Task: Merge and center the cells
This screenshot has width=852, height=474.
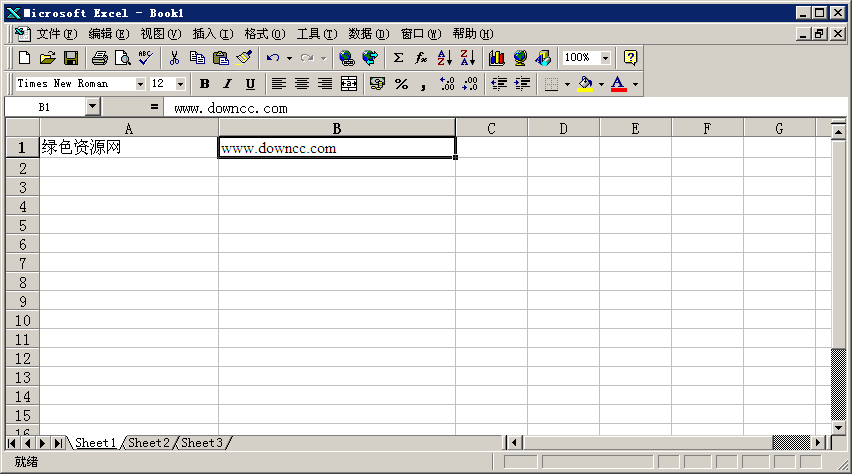Action: click(x=349, y=84)
